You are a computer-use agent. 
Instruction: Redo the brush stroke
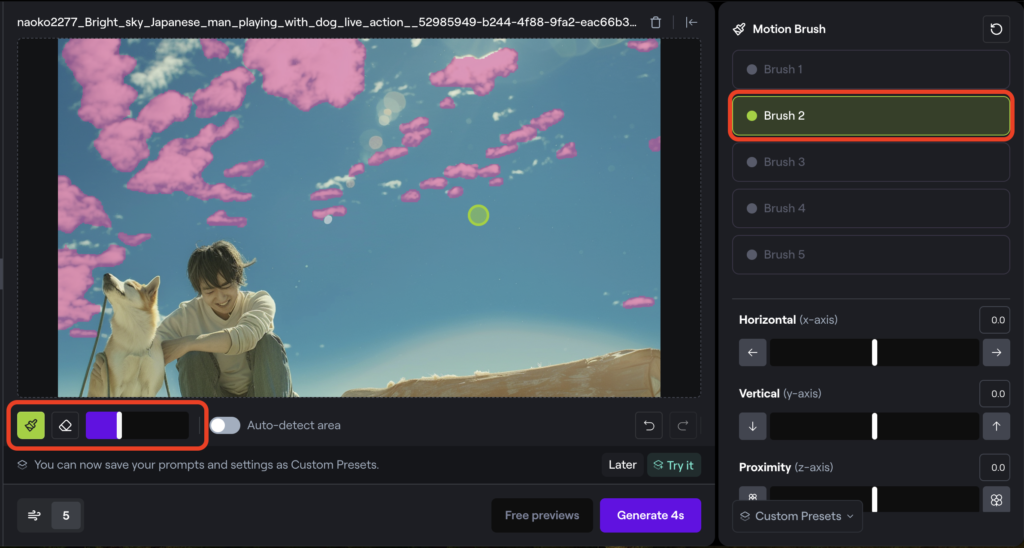(x=683, y=425)
